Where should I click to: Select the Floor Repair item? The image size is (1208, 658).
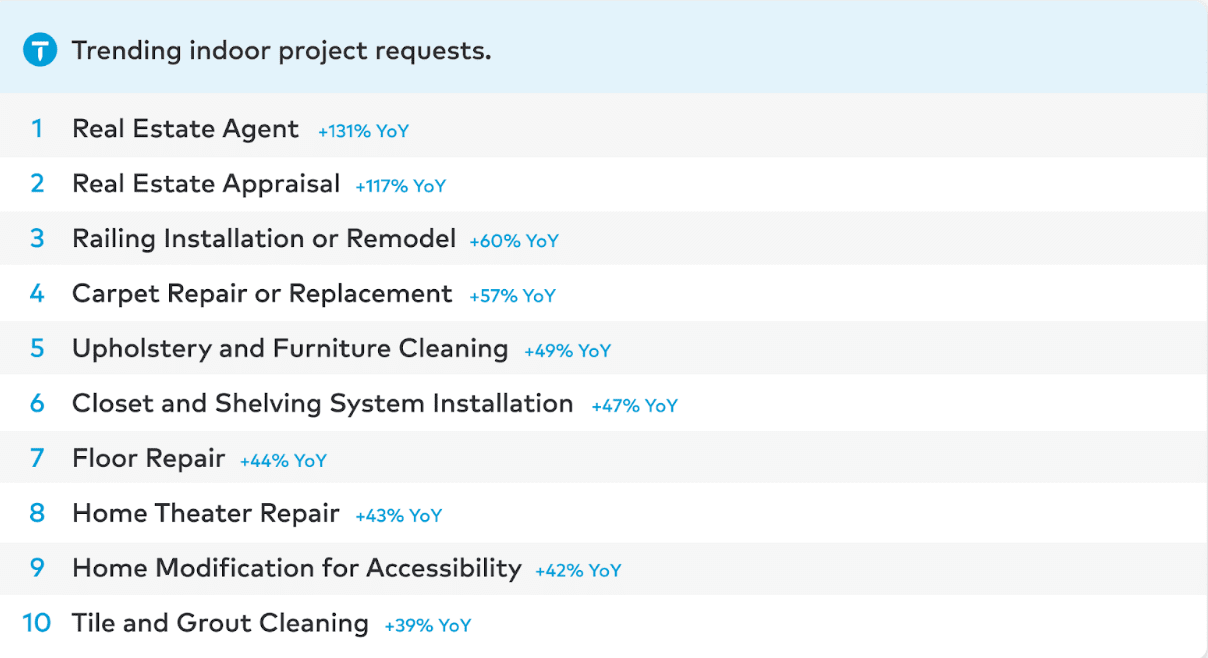click(149, 459)
